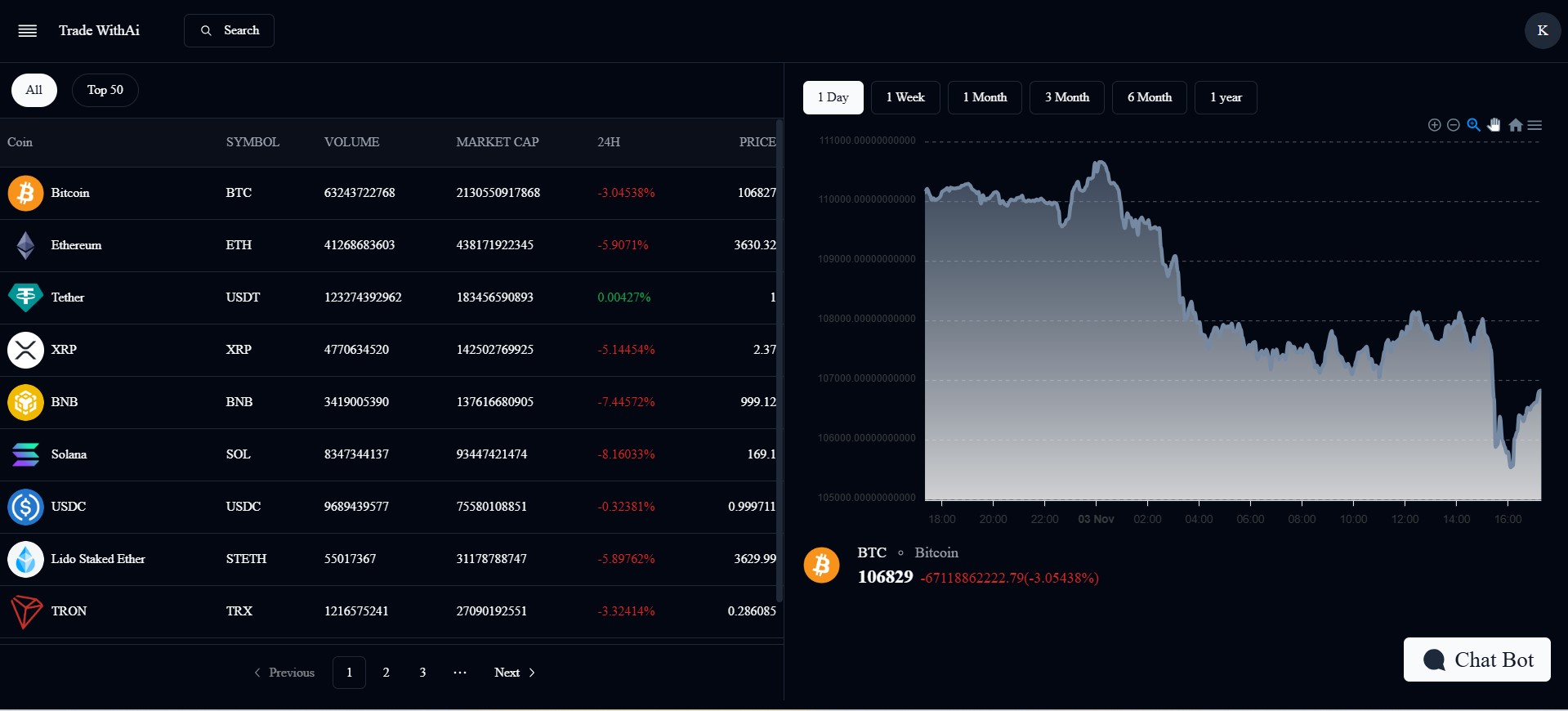Expand more pages with the ellipsis
Screen dimensions: 1568x711
pos(460,673)
